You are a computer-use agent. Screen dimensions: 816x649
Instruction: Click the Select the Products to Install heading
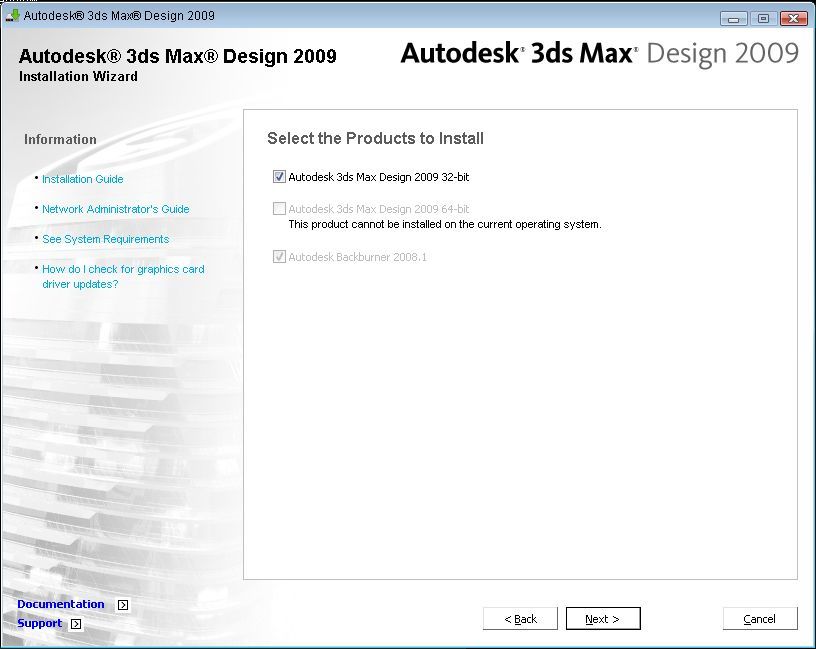[x=375, y=139]
